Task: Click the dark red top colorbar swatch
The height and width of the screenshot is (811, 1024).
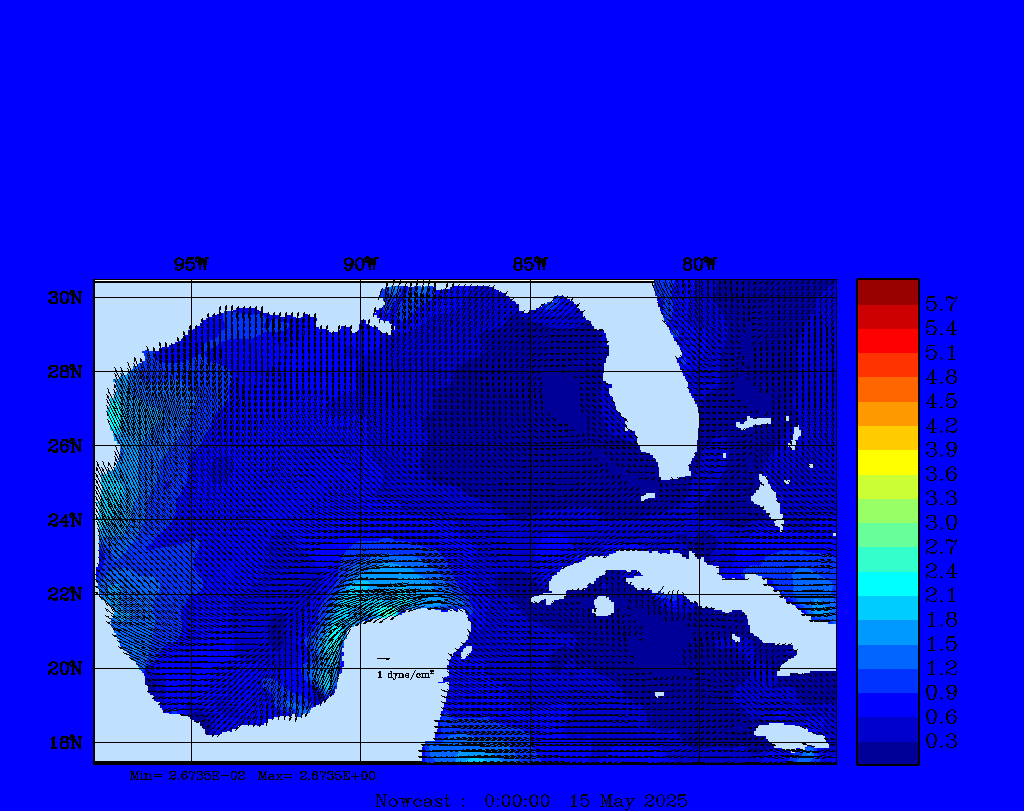Action: (887, 292)
